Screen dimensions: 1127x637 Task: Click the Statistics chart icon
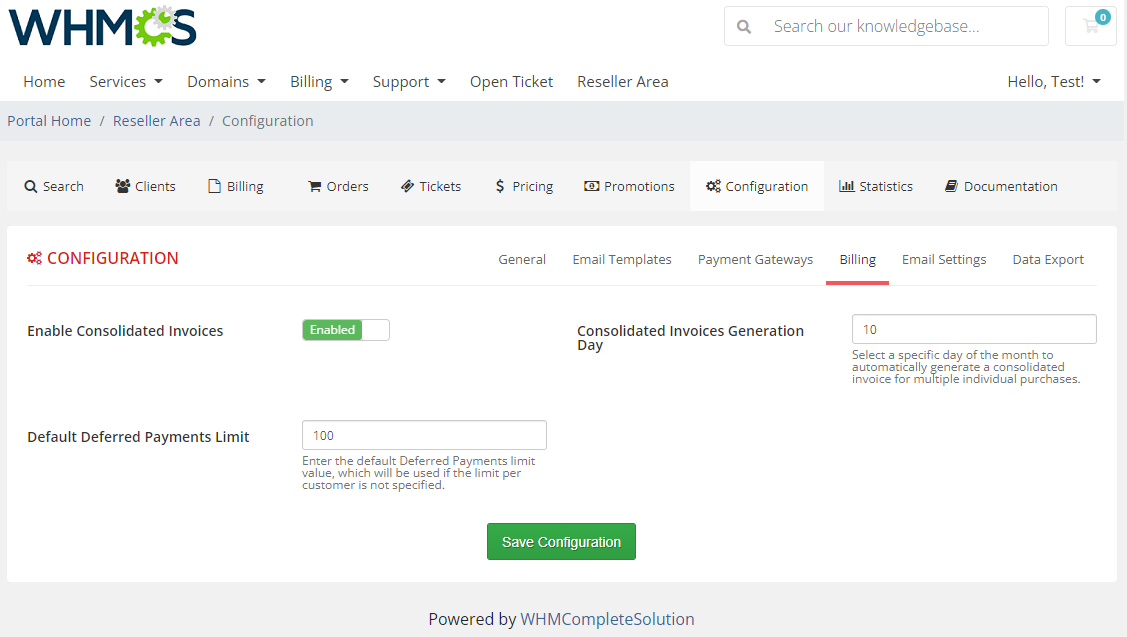pos(849,185)
